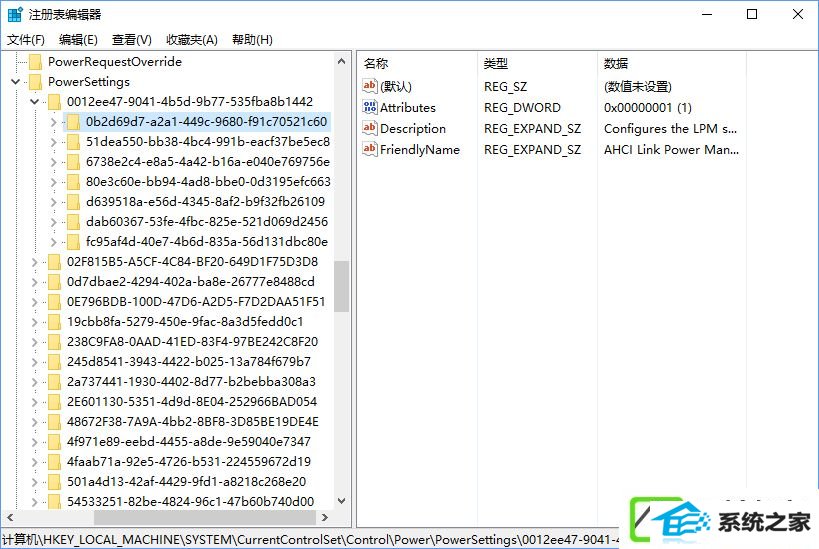The height and width of the screenshot is (549, 819).
Task: Click folder icon of d639518a-e56d-4345 key
Action: click(x=73, y=202)
